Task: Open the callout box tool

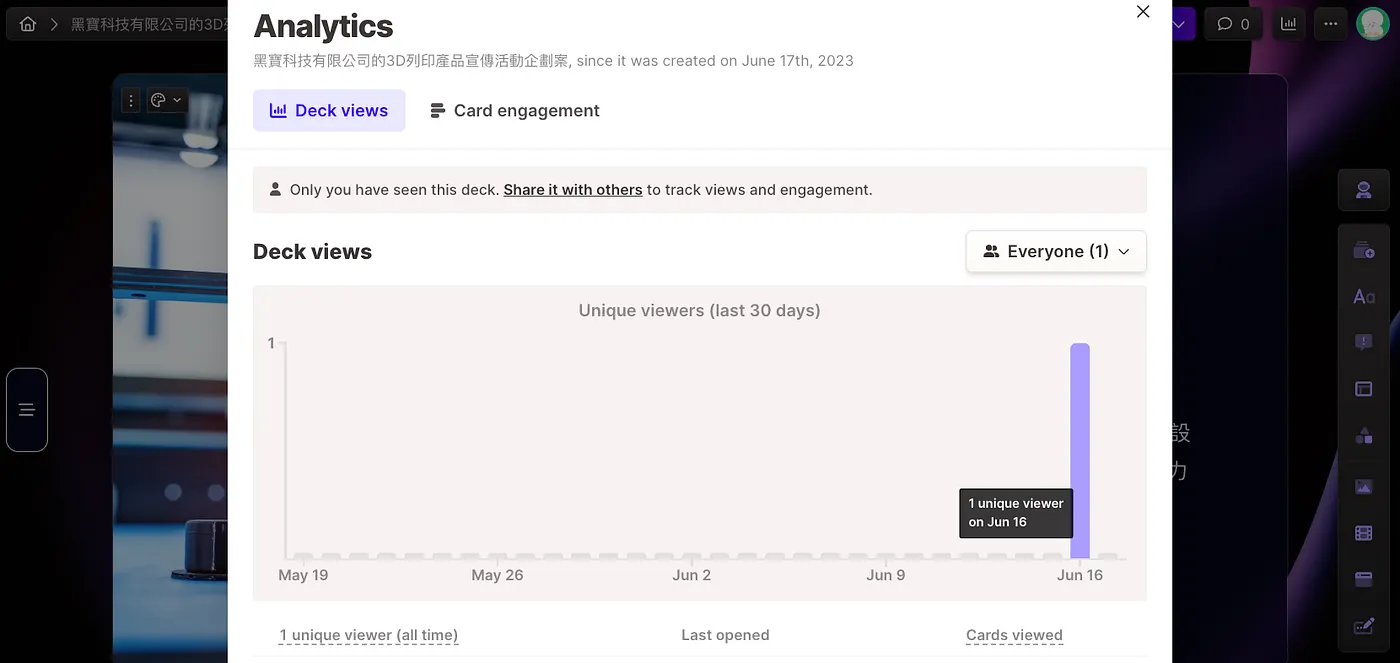Action: point(1364,343)
